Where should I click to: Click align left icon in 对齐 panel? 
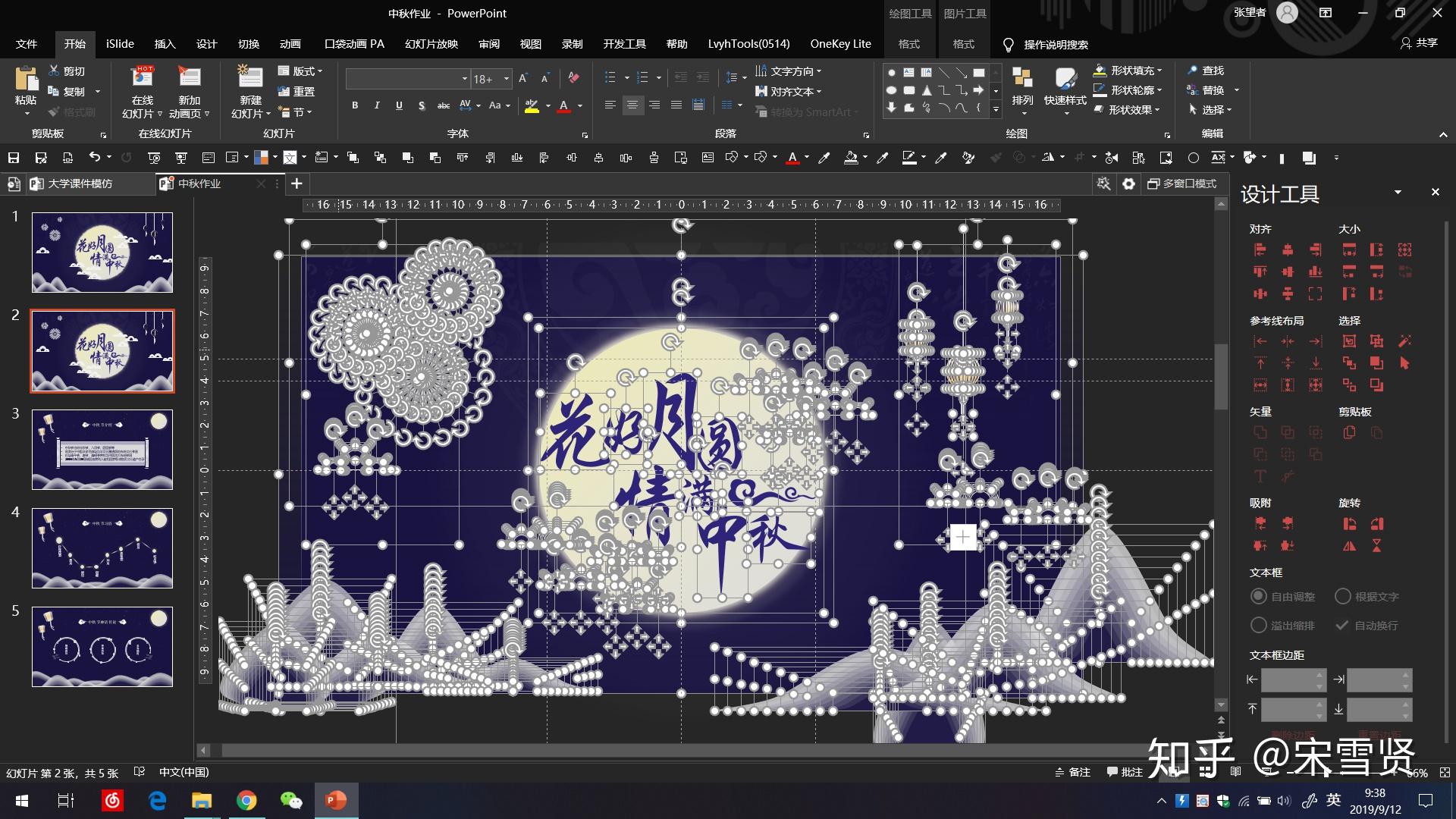click(x=1260, y=249)
